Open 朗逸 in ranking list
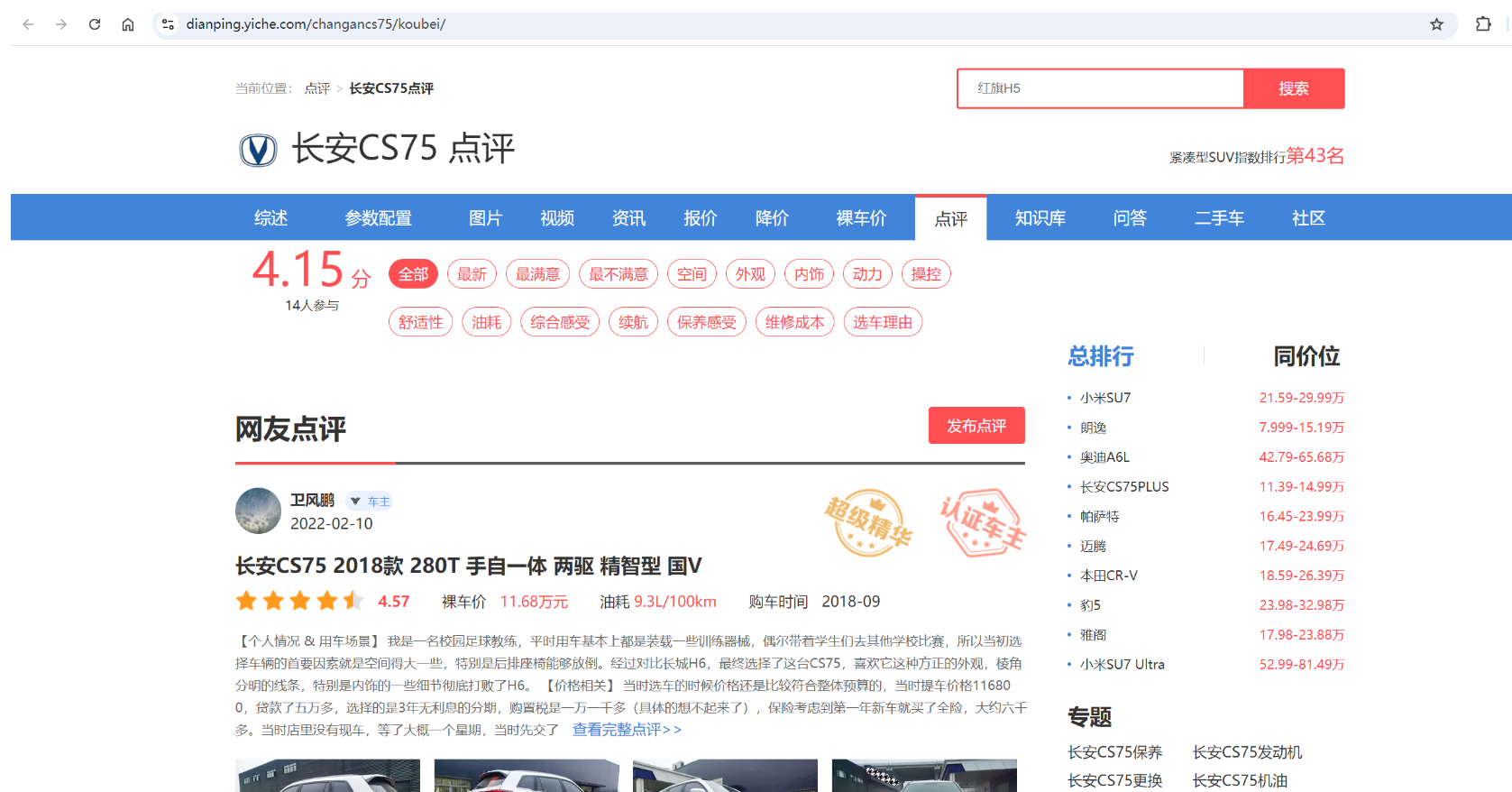This screenshot has height=792, width=1512. 1094,428
